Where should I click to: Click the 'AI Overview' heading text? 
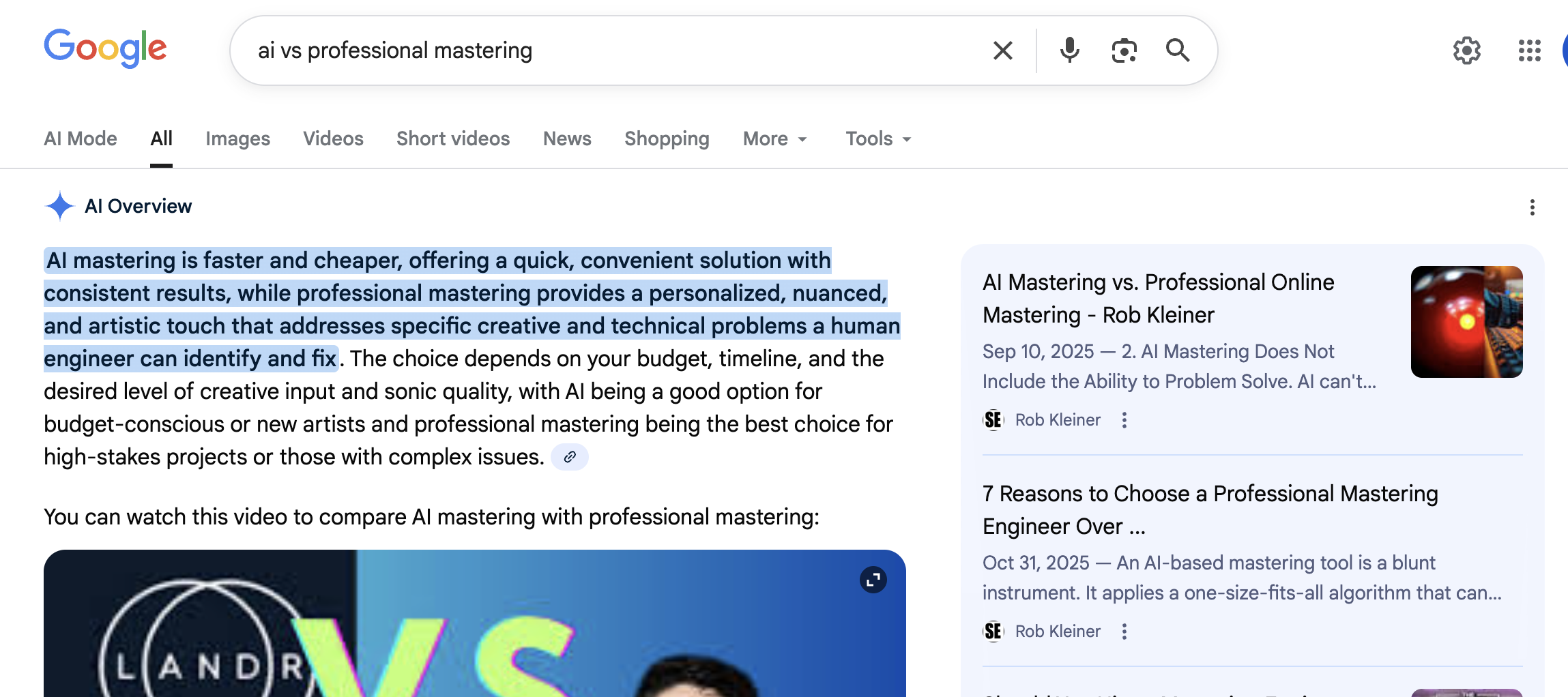(x=138, y=207)
